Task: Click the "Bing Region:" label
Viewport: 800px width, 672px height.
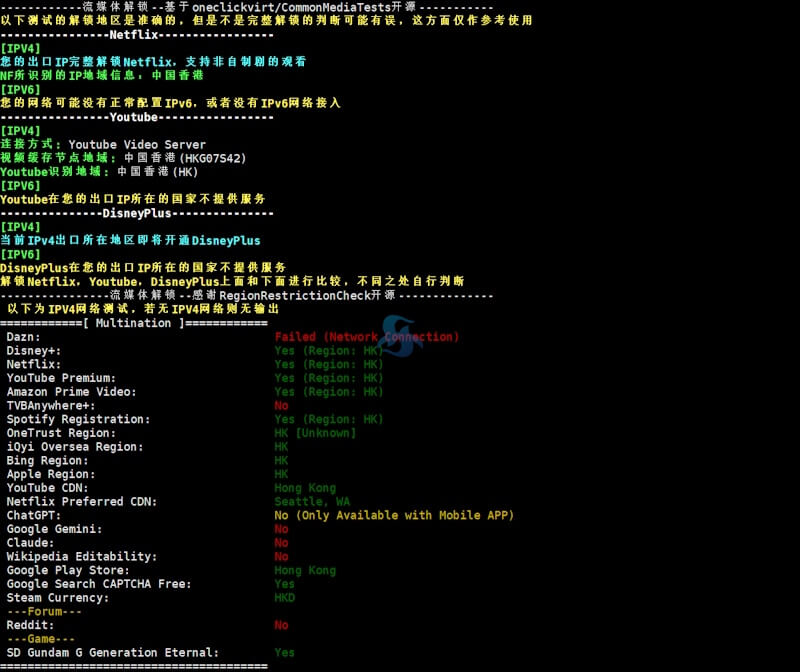Action: coord(47,461)
